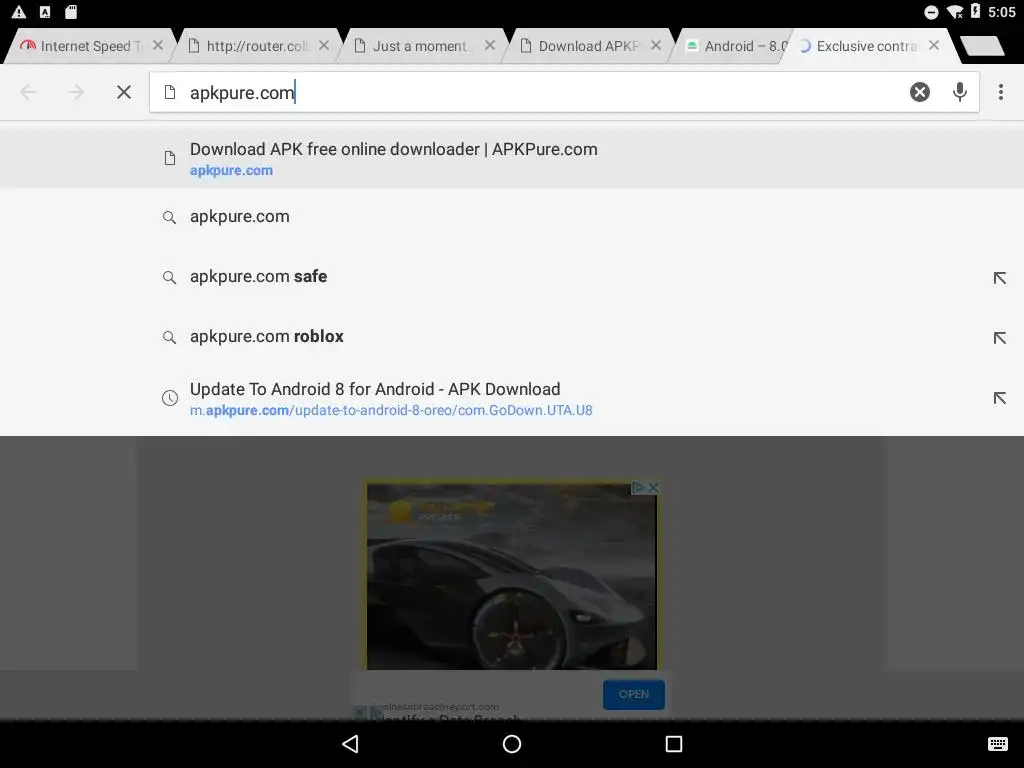Screen dimensions: 1024x768
Task: Tap the 5:05 clock in status bar
Action: [1002, 12]
